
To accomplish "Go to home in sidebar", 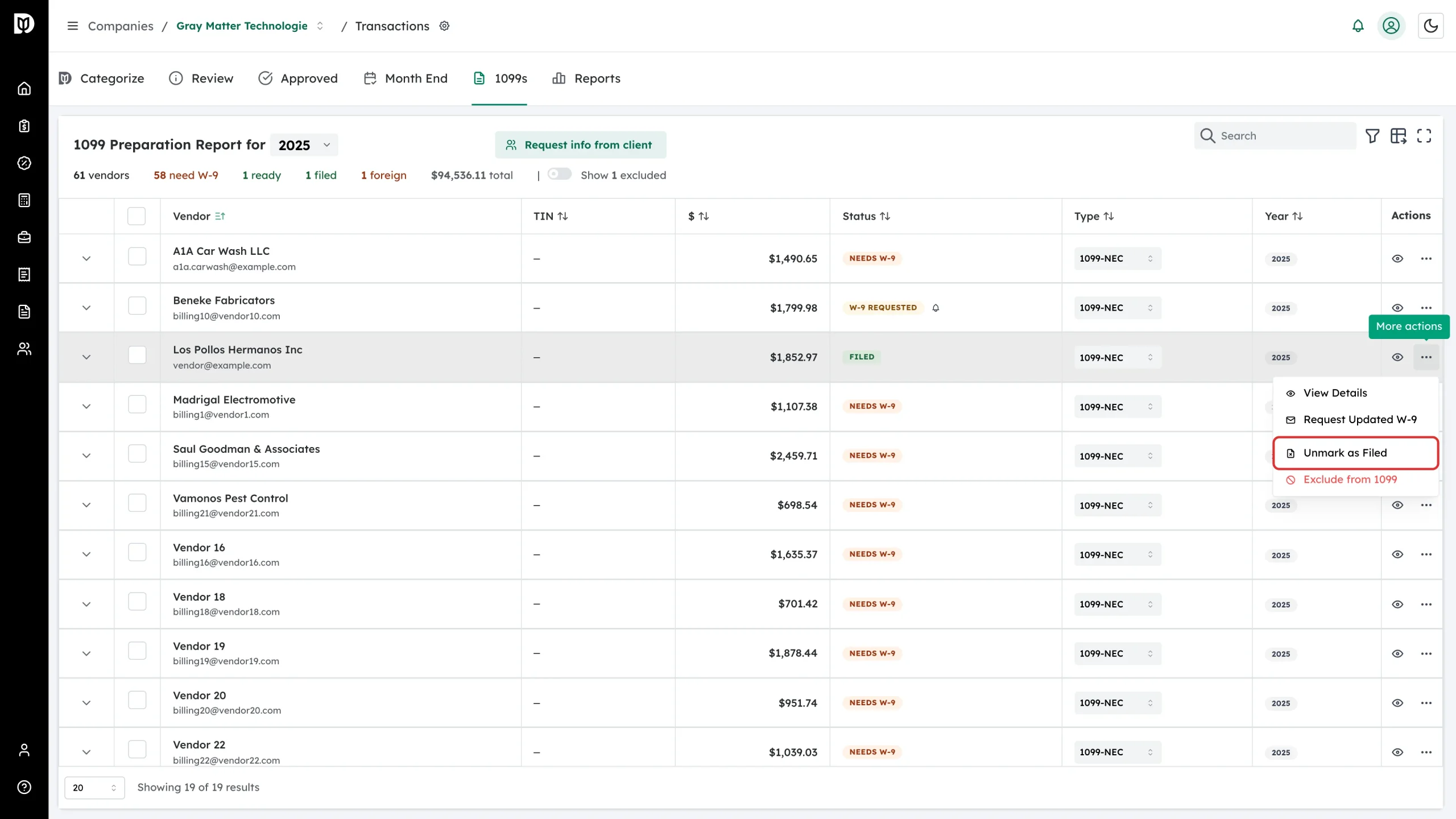I will [24, 89].
